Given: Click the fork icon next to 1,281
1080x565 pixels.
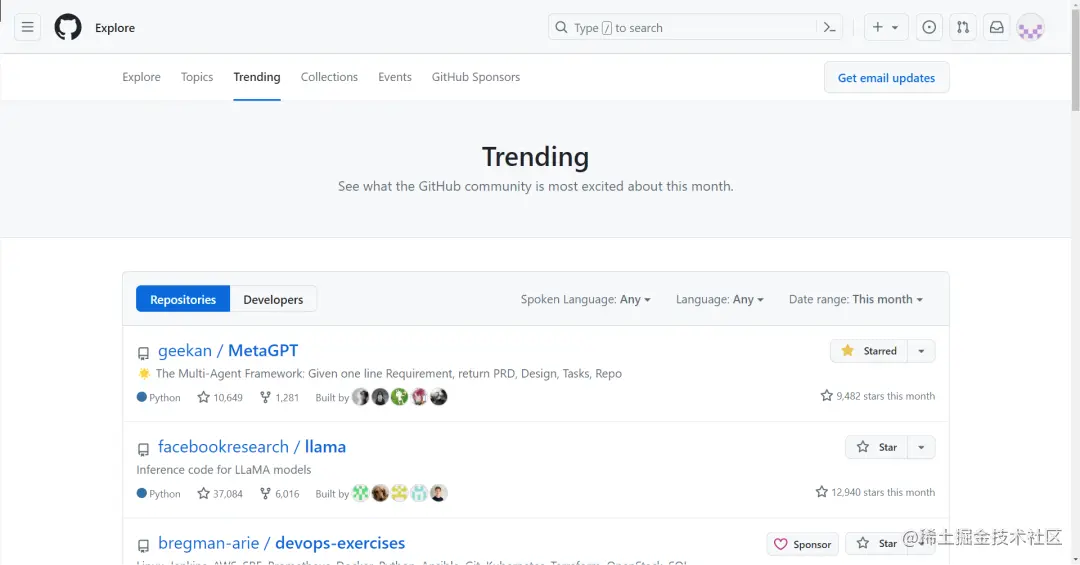Looking at the screenshot, I should [x=265, y=398].
